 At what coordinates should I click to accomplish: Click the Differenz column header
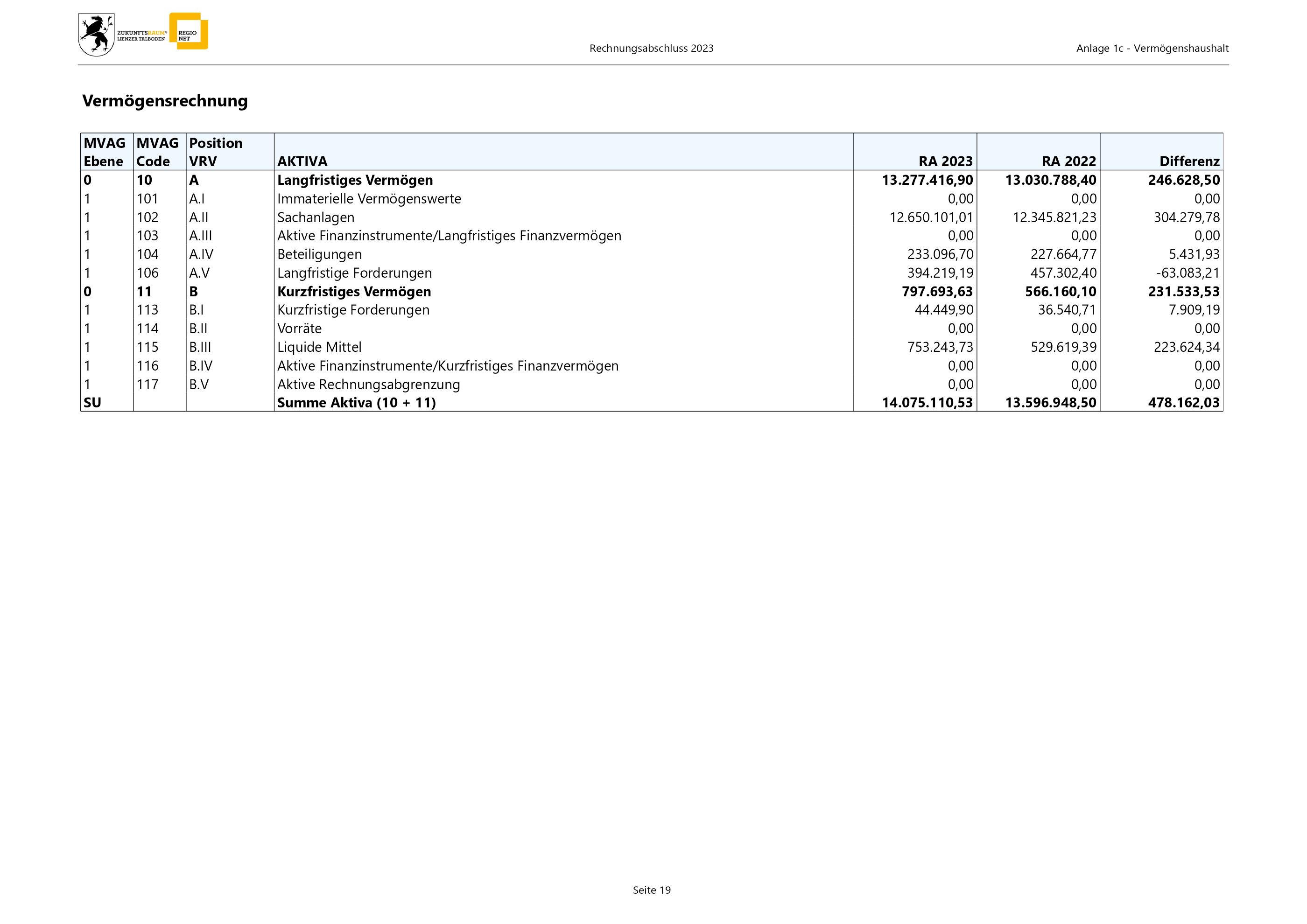click(x=1189, y=161)
